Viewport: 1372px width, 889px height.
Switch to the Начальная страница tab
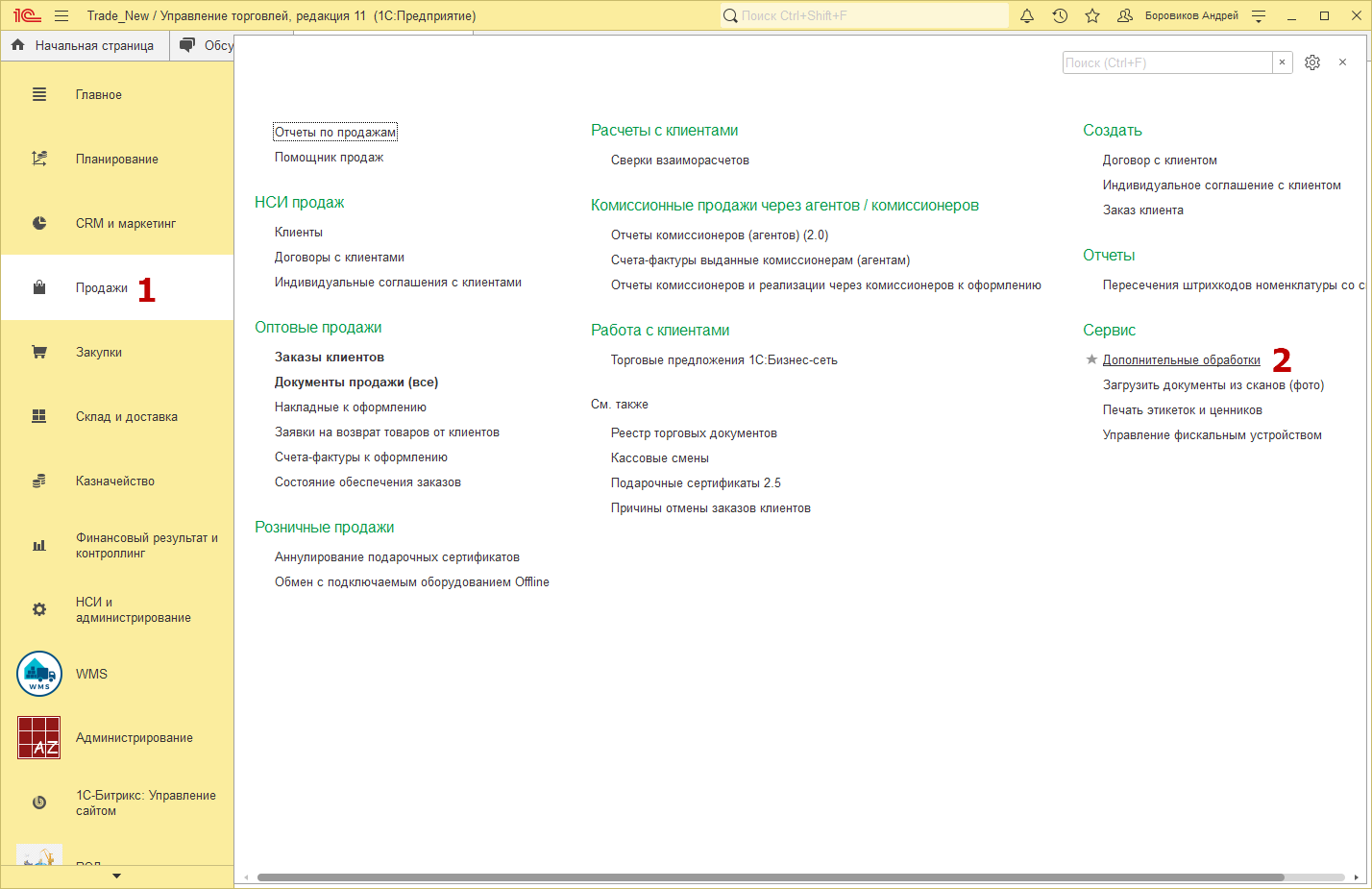click(x=85, y=45)
